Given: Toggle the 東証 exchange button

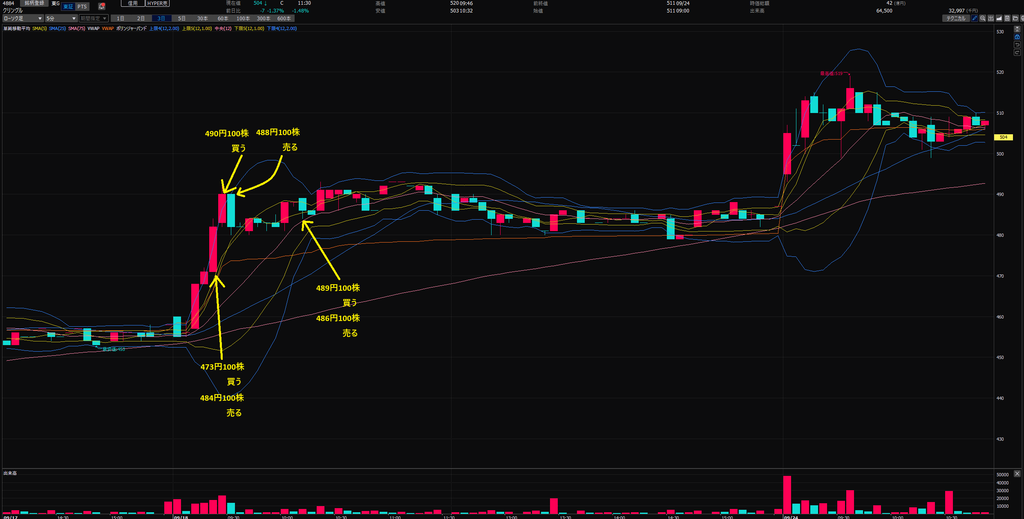Looking at the screenshot, I should pyautogui.click(x=68, y=7).
